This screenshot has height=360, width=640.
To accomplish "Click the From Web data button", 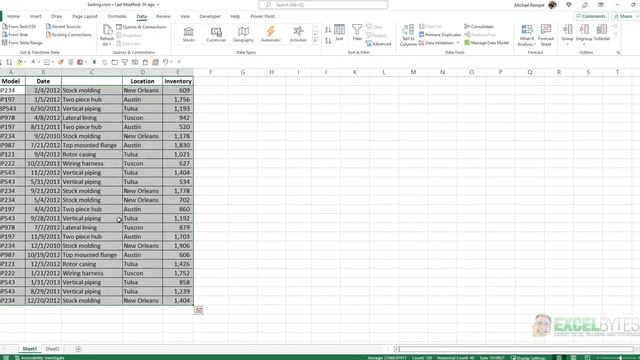I will 15,35.
